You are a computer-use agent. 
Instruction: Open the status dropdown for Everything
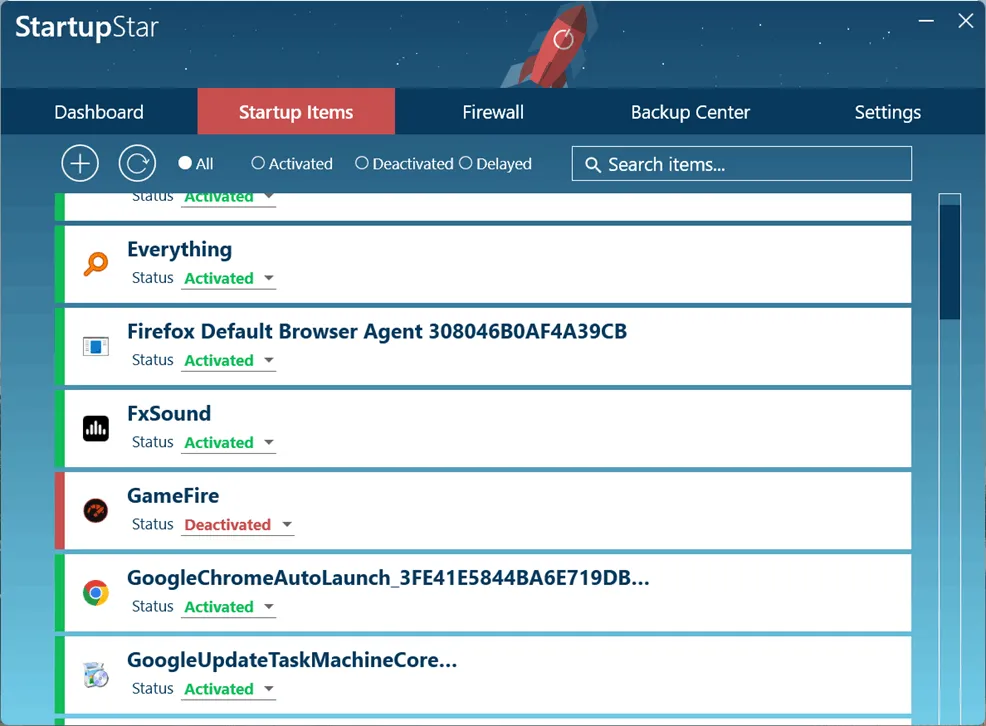(x=228, y=278)
